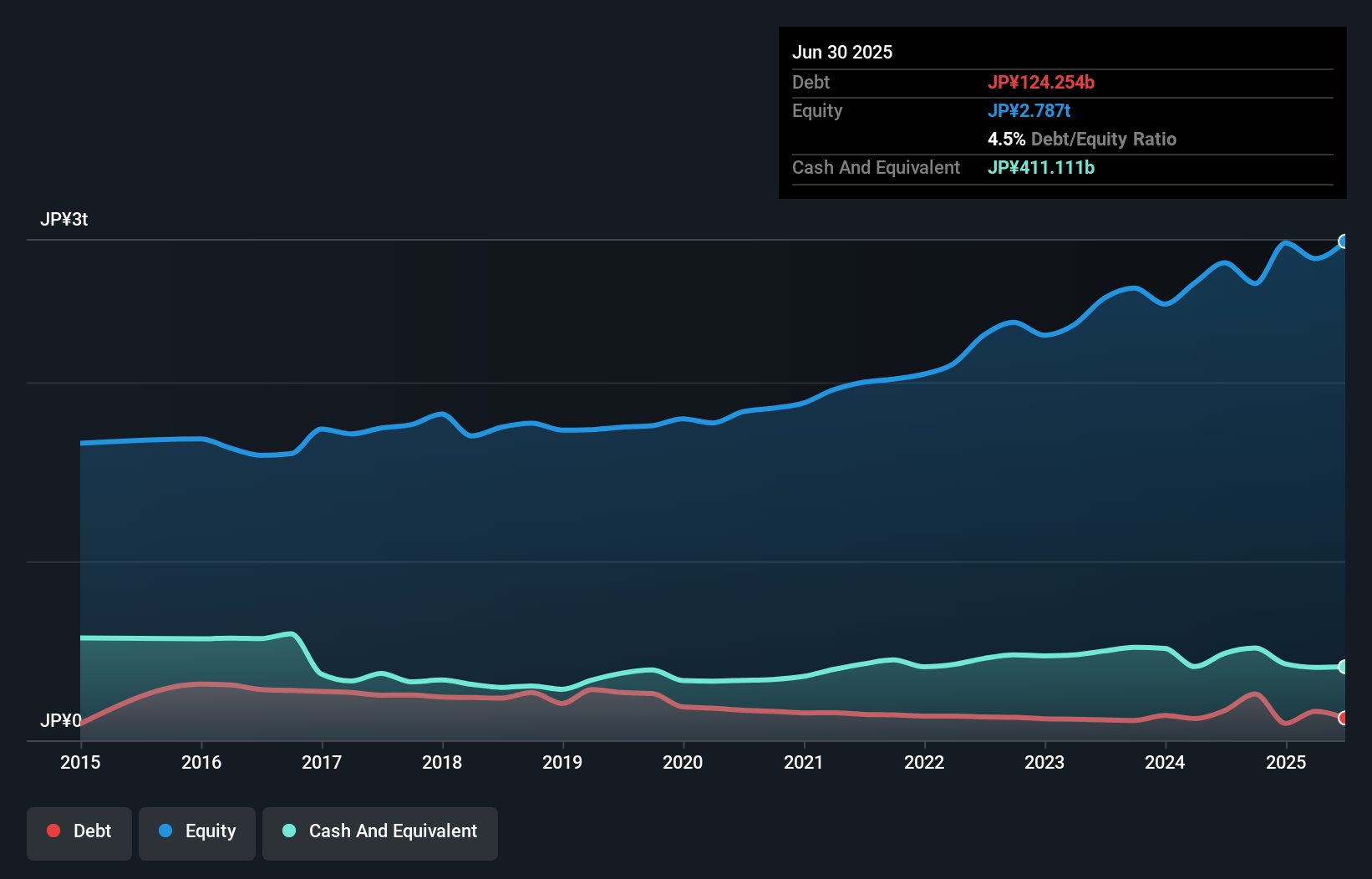
Task: Click the JP¥124.254b debt value in tooltip
Action: pyautogui.click(x=1040, y=82)
